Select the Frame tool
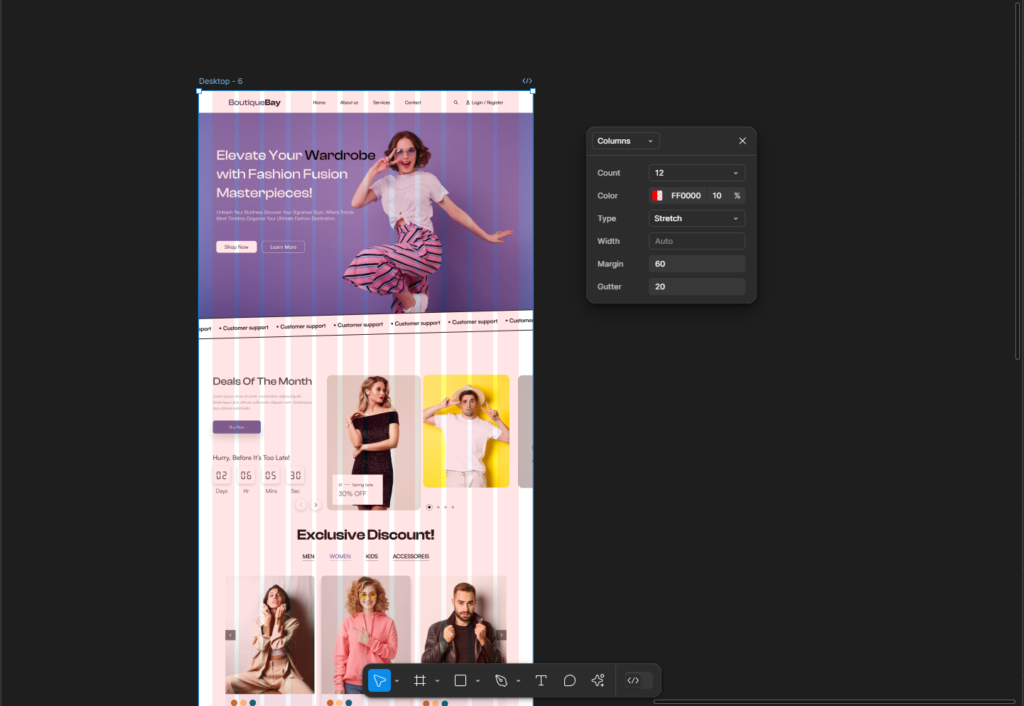 point(420,681)
